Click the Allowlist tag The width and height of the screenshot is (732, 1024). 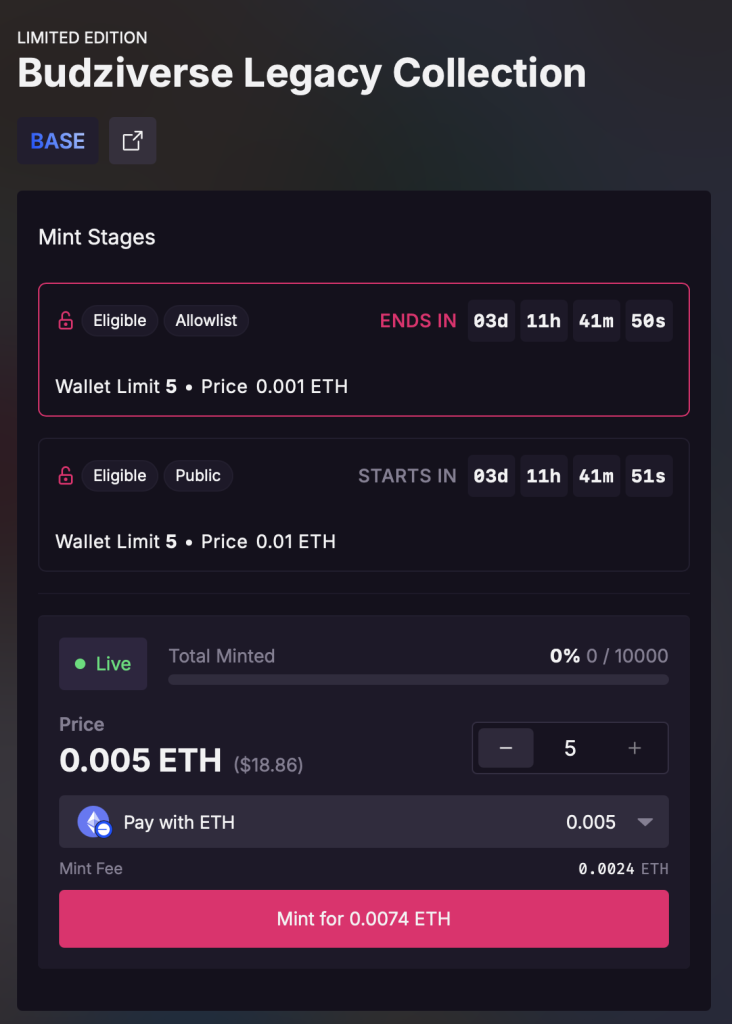click(206, 321)
